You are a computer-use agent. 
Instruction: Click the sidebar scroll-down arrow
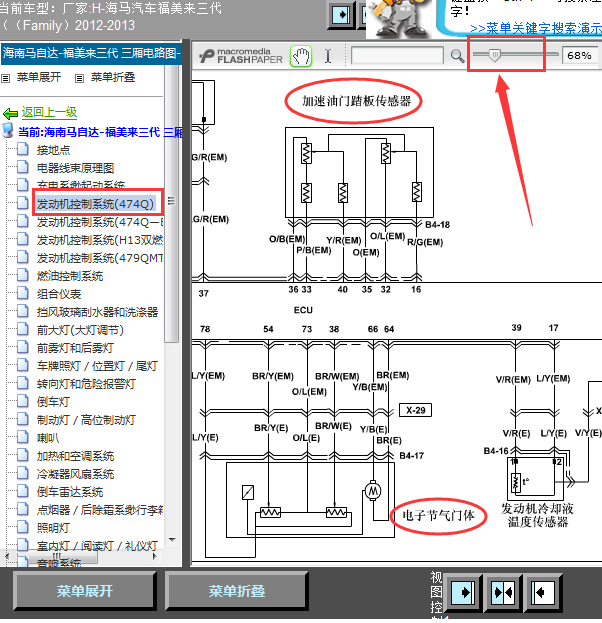point(172,540)
